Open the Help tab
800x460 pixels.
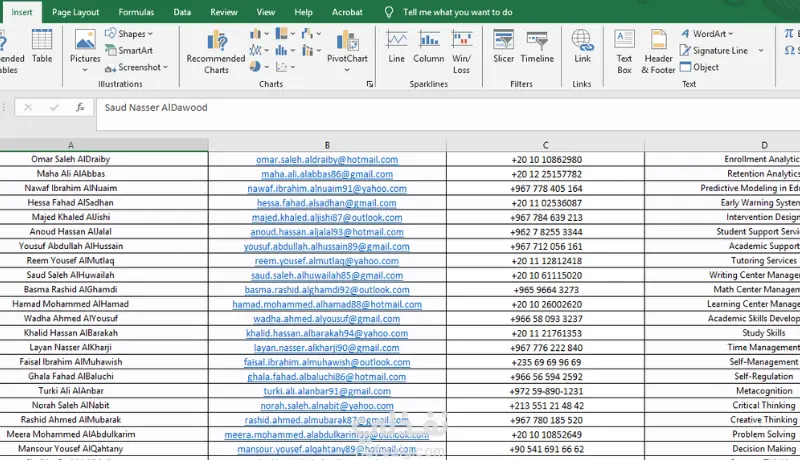click(303, 12)
